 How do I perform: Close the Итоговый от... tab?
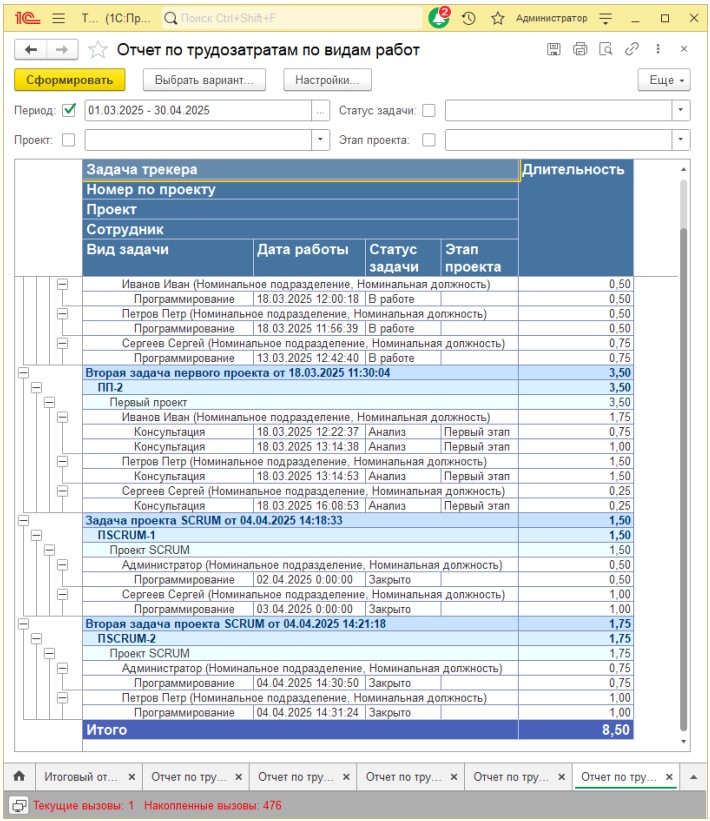(x=132, y=777)
